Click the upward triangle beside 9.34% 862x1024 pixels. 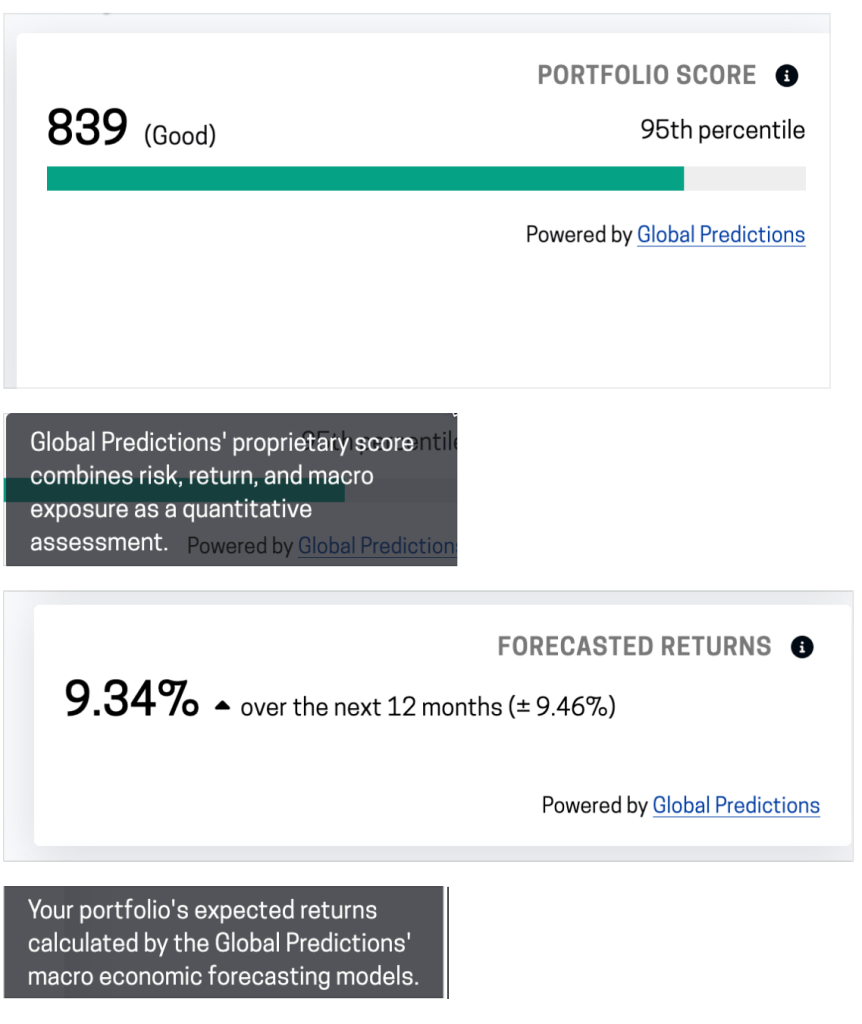tap(222, 707)
